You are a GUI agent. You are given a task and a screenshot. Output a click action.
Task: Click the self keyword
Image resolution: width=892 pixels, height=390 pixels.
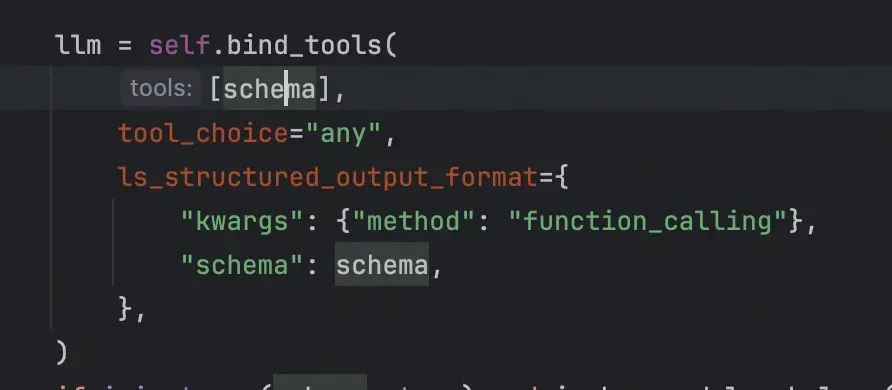click(x=180, y=45)
